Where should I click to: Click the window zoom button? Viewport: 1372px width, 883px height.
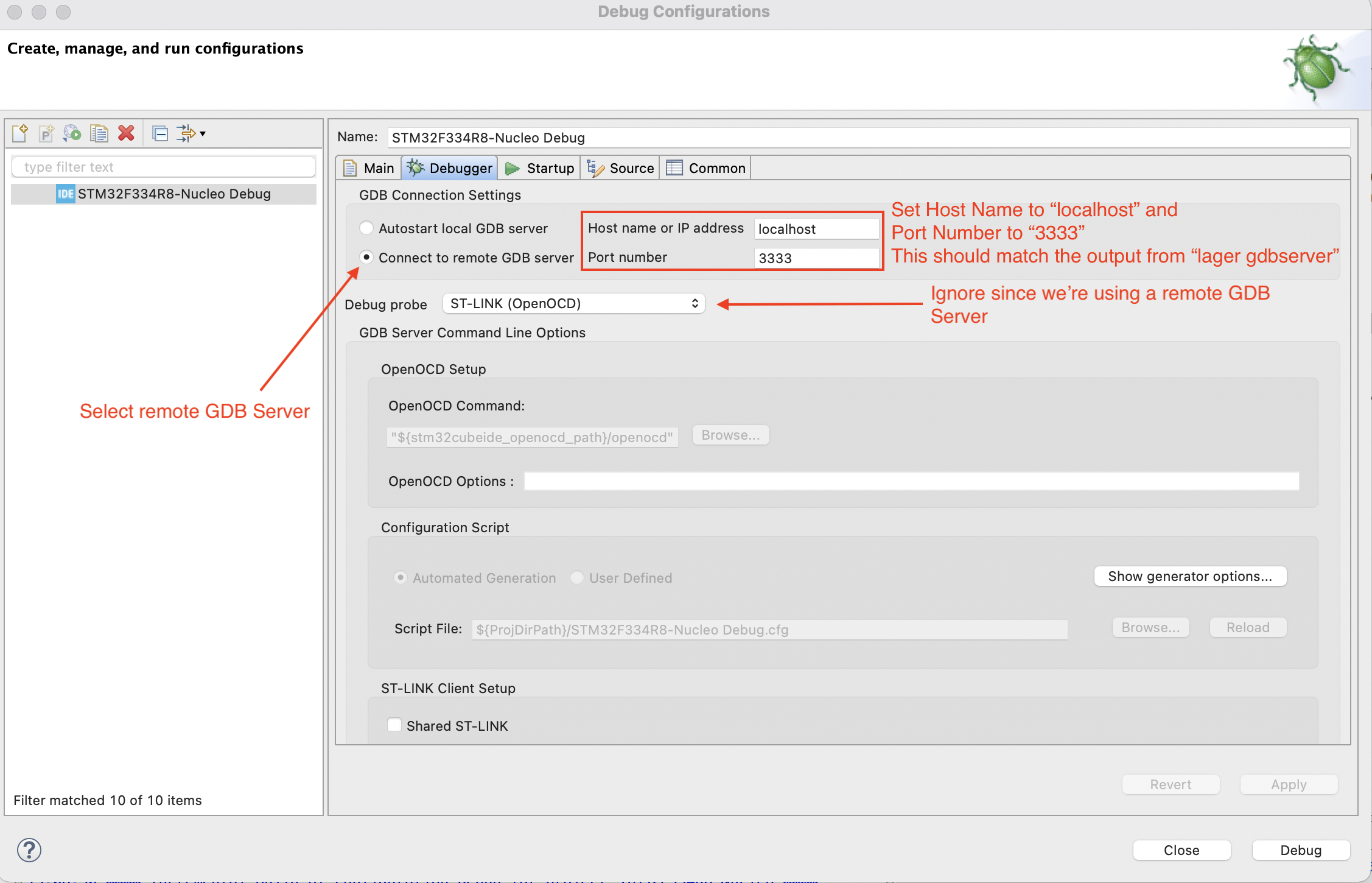63,12
